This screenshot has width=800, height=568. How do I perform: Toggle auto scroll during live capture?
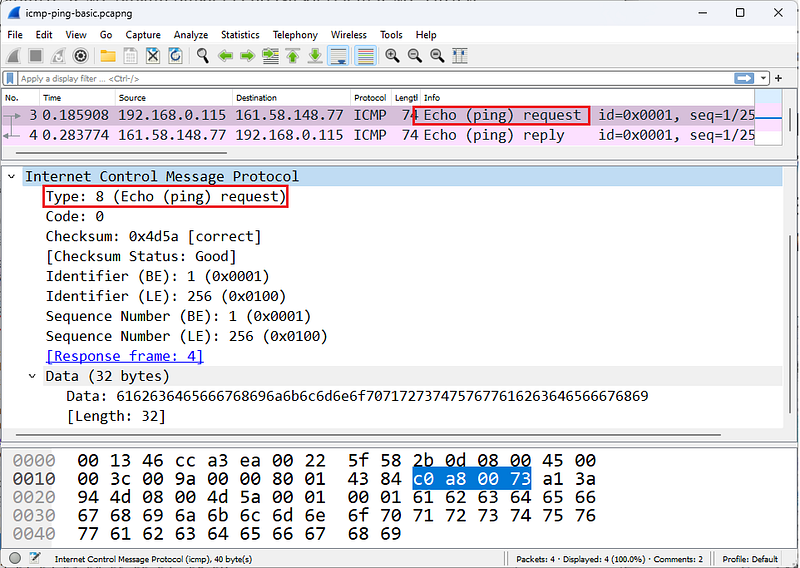(338, 56)
